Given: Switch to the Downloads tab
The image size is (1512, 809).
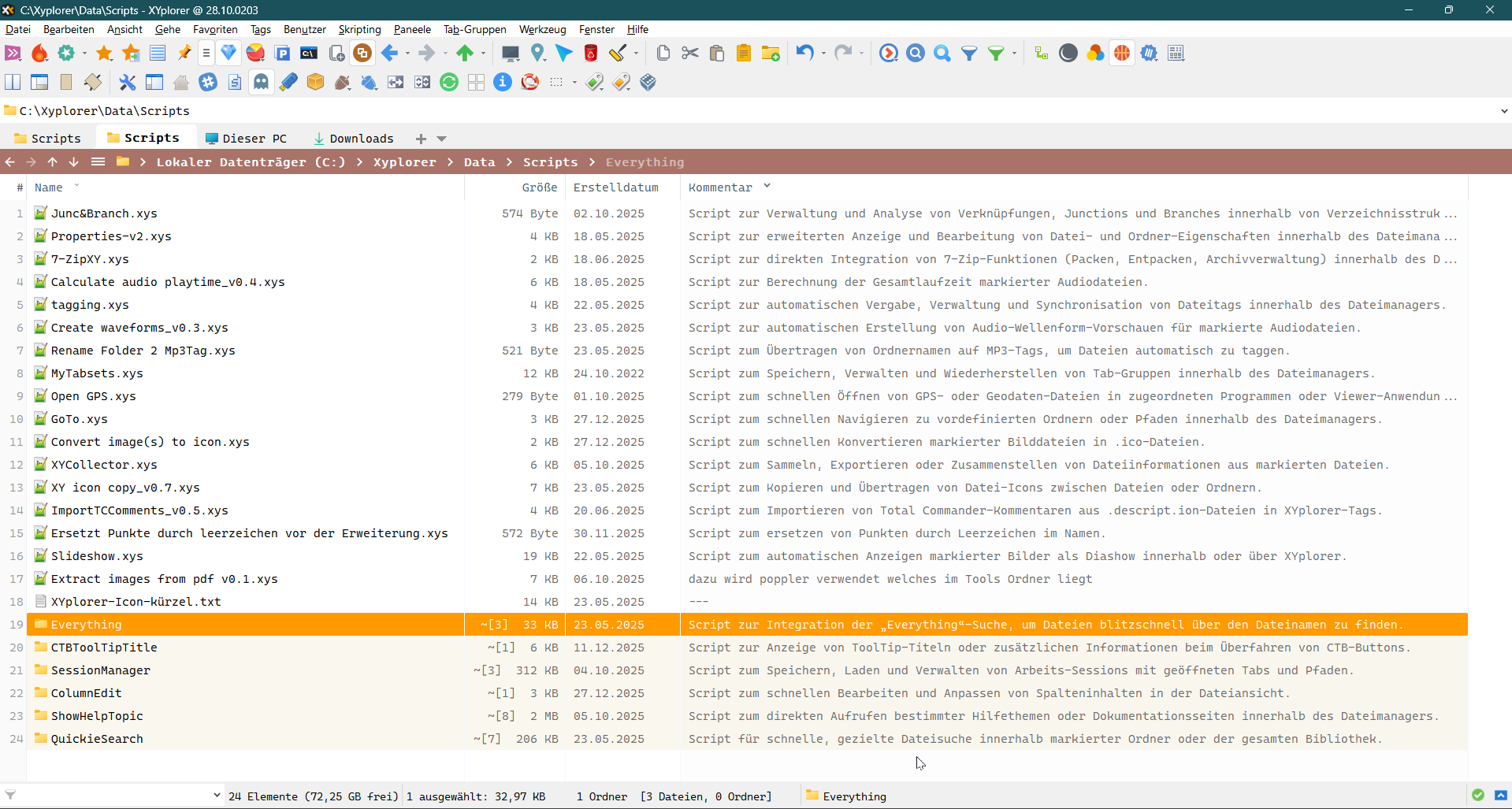Looking at the screenshot, I should point(354,139).
